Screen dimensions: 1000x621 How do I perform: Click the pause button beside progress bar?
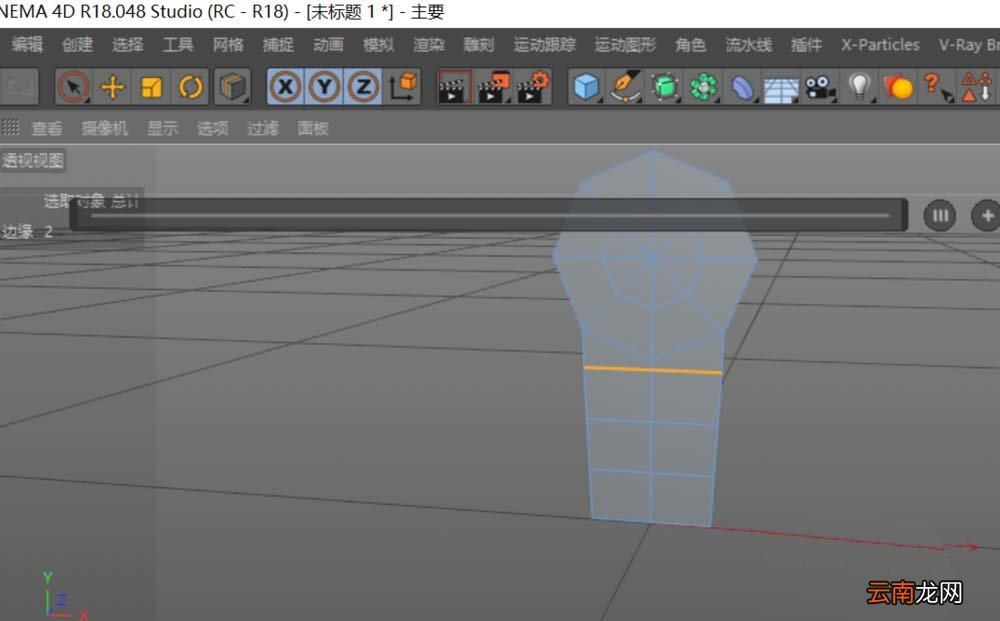pyautogui.click(x=939, y=216)
